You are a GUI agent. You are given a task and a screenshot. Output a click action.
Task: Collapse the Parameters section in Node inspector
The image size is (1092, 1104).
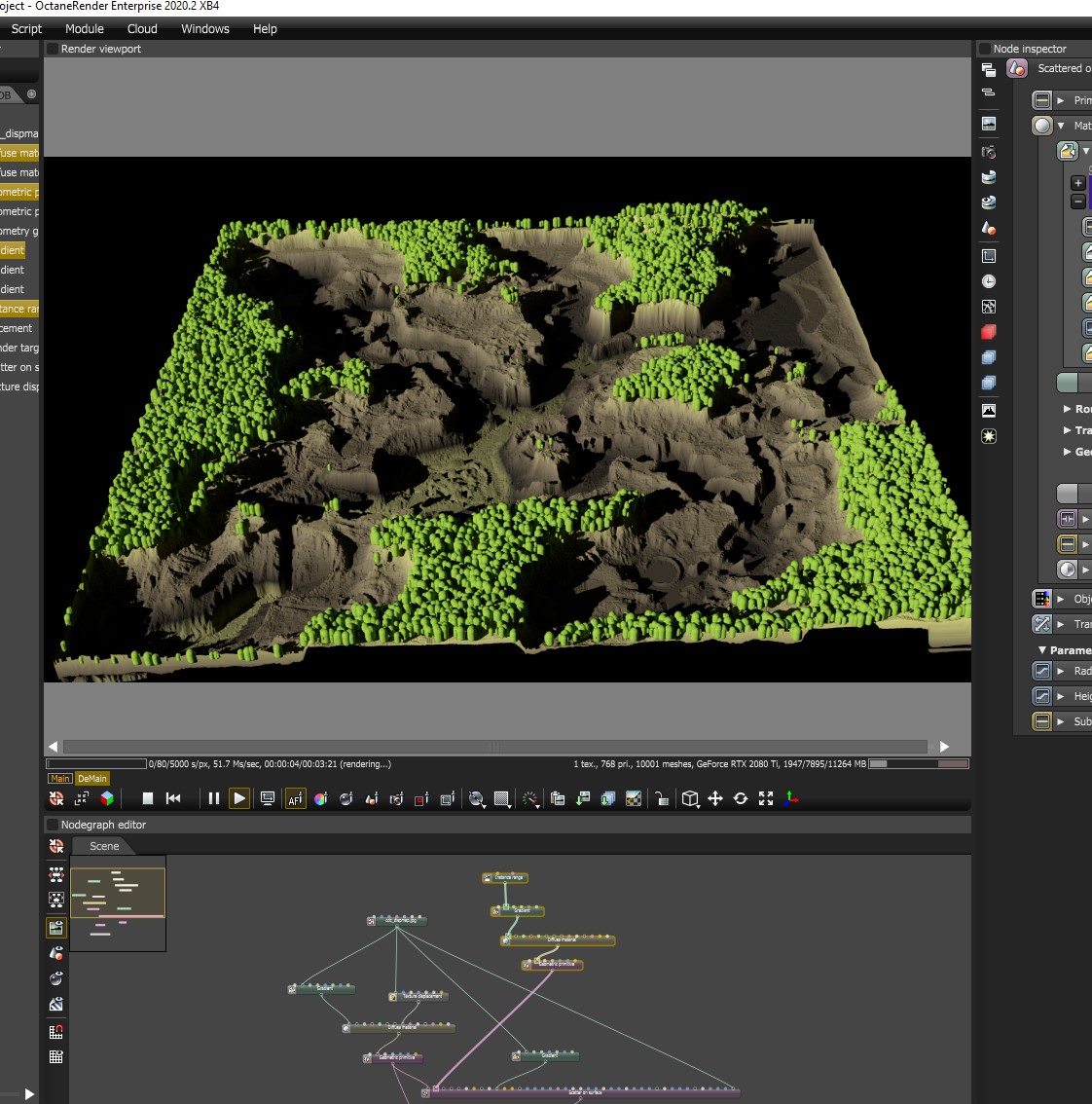[x=1042, y=650]
